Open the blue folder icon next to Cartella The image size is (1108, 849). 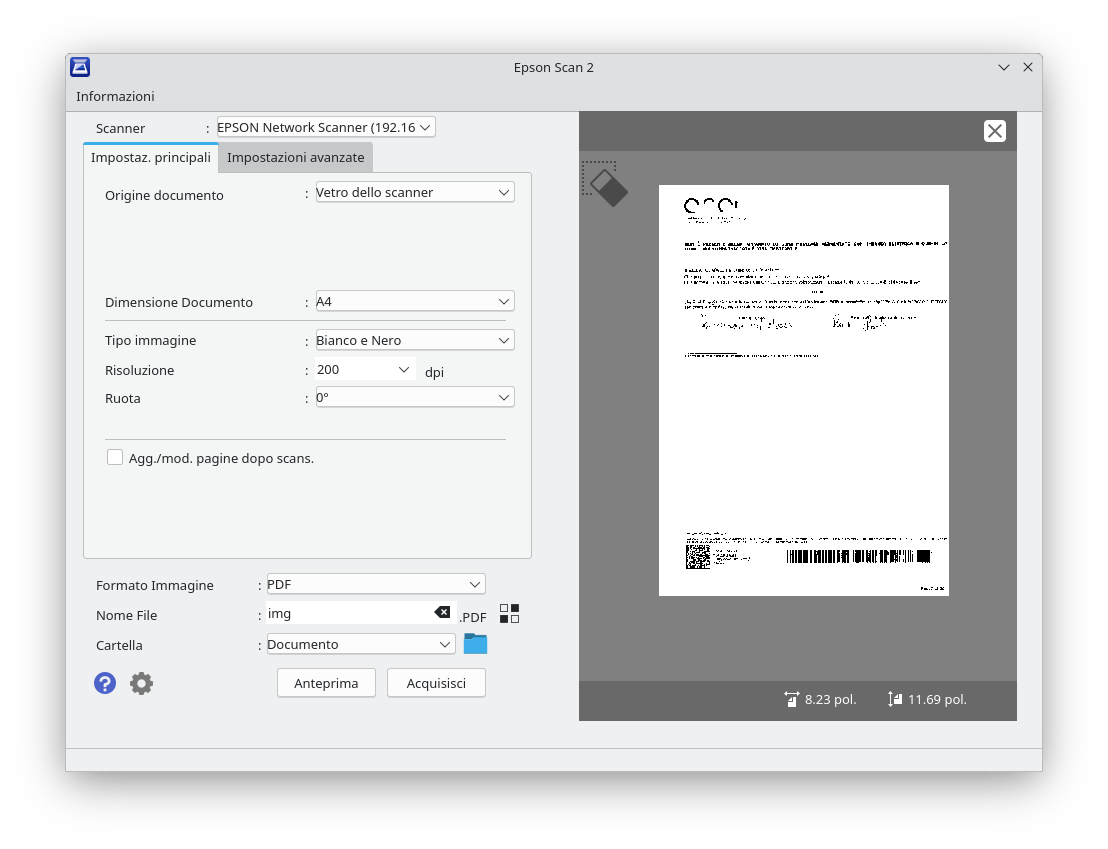476,644
